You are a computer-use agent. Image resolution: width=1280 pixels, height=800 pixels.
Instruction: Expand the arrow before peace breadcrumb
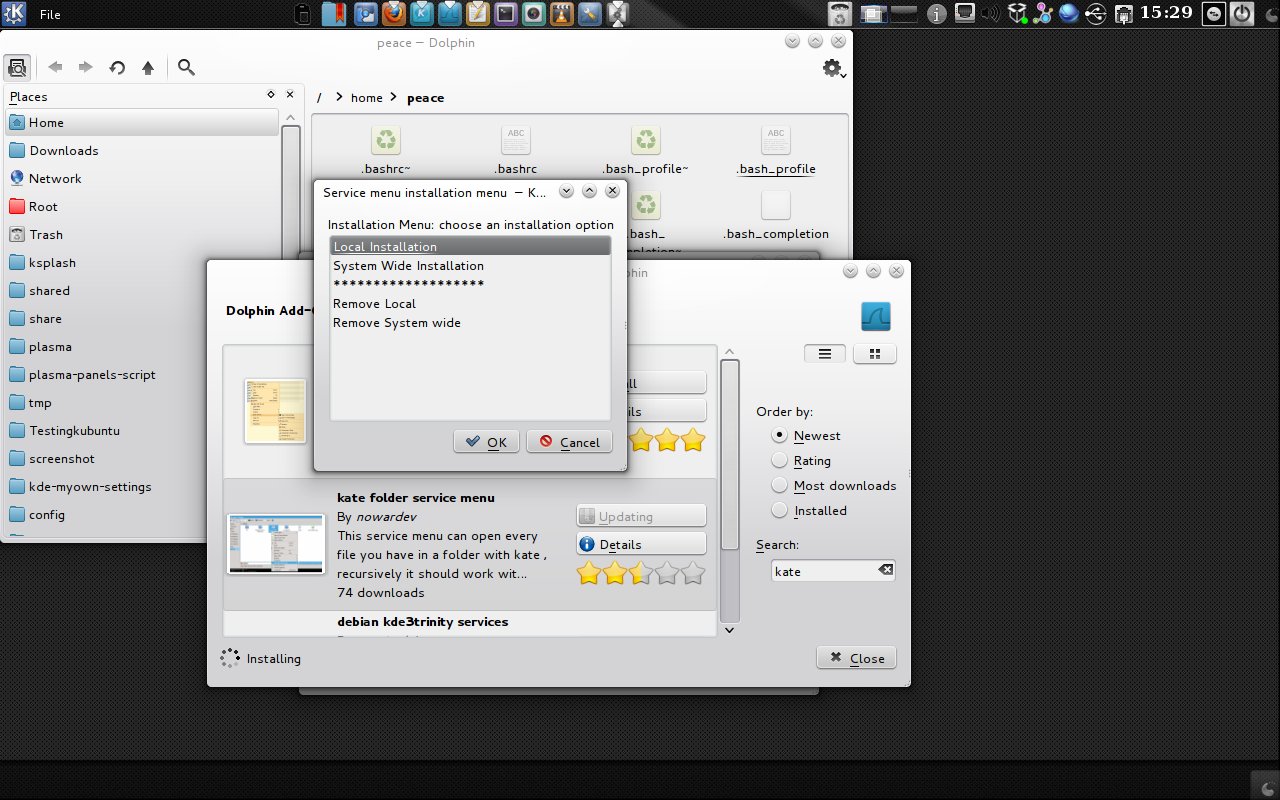click(395, 97)
